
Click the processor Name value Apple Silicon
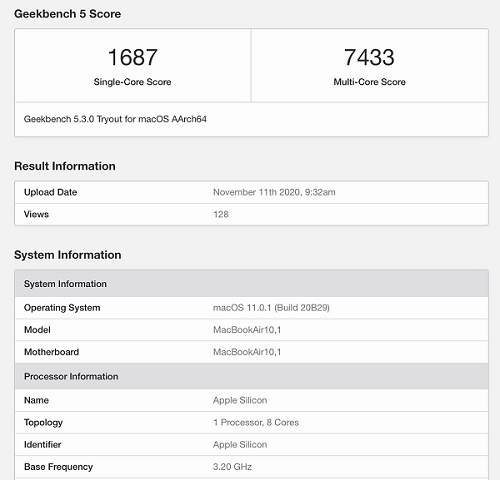click(x=240, y=400)
